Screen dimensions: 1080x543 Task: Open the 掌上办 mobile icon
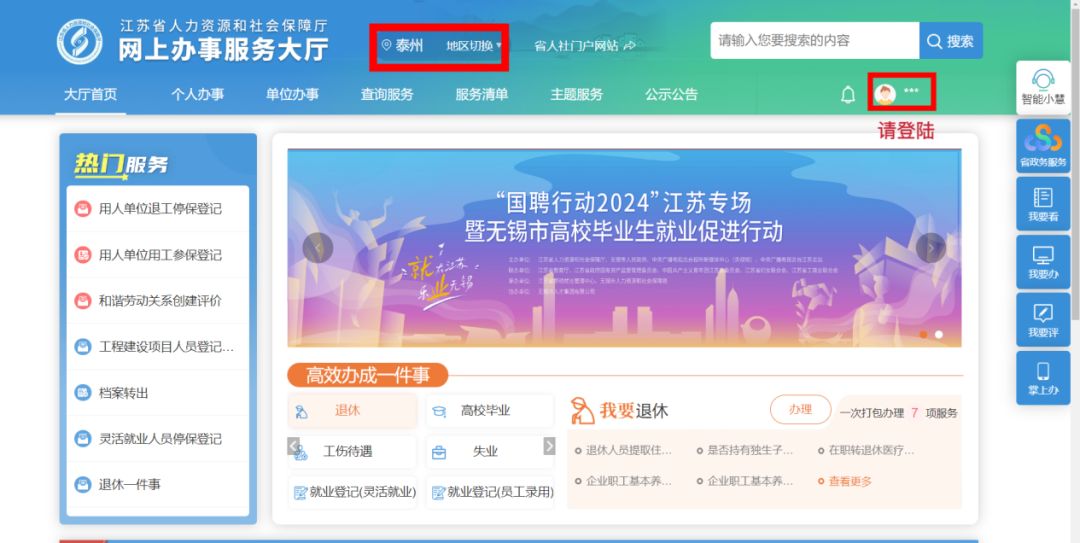1043,378
